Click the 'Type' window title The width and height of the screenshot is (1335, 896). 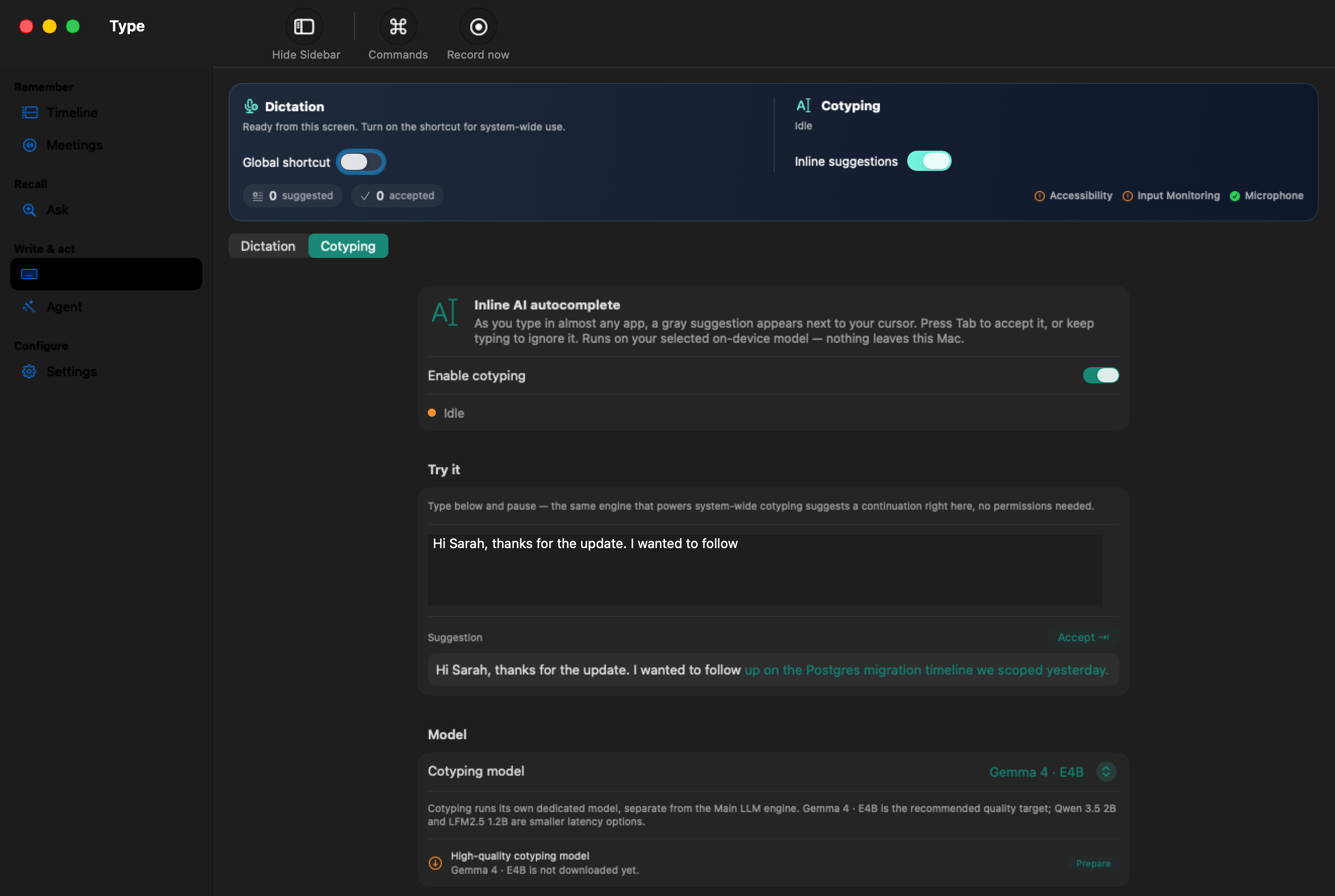point(127,26)
